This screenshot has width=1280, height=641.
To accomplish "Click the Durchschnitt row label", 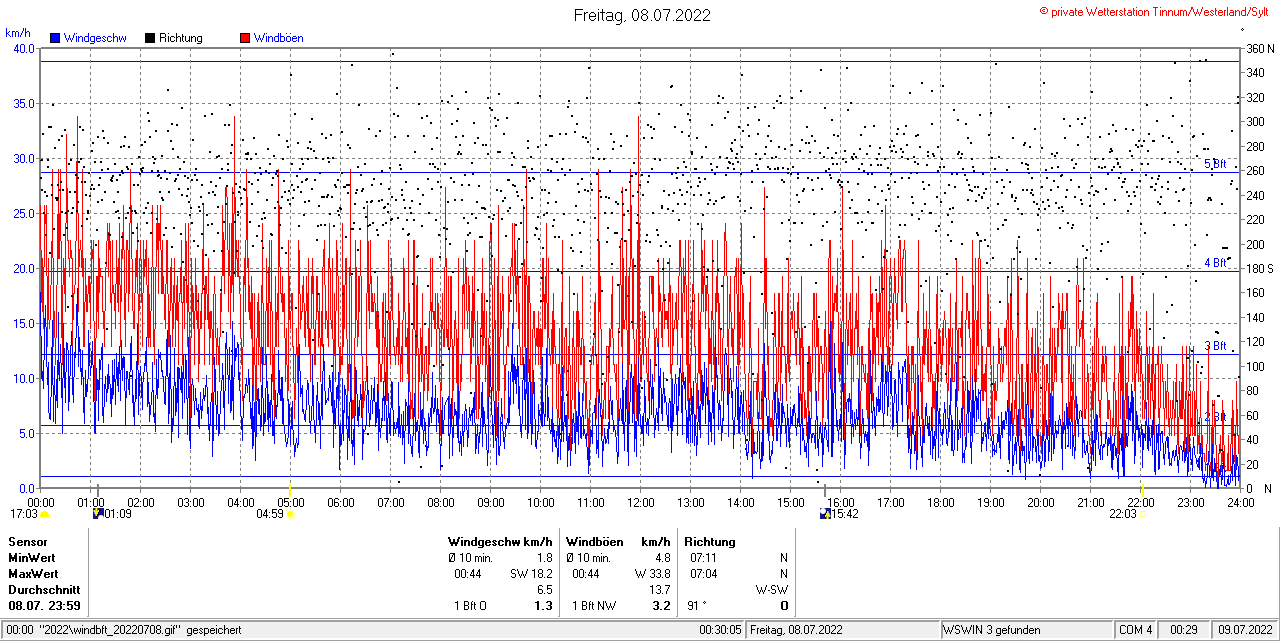I will tap(43, 590).
